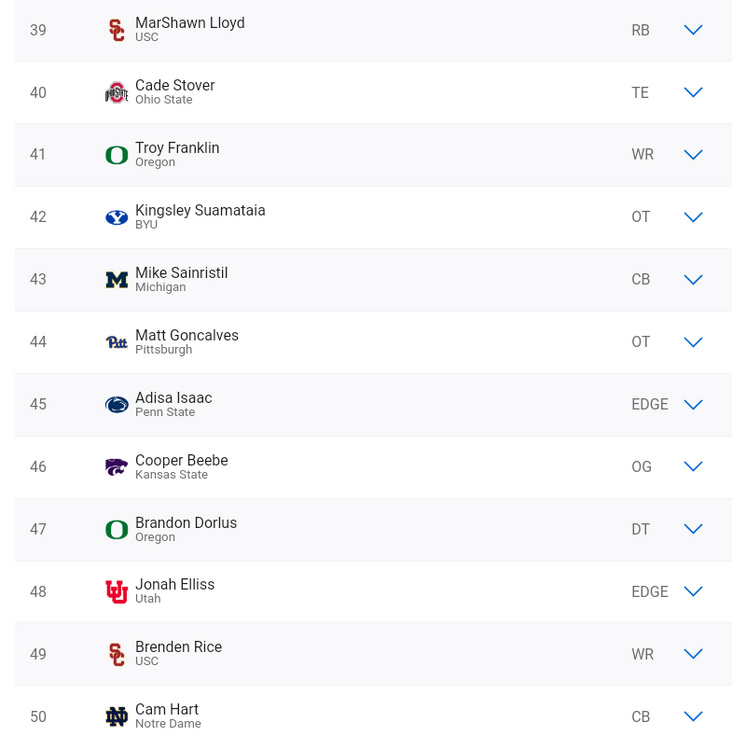Expand Brenden Rice's details chevron

click(693, 654)
